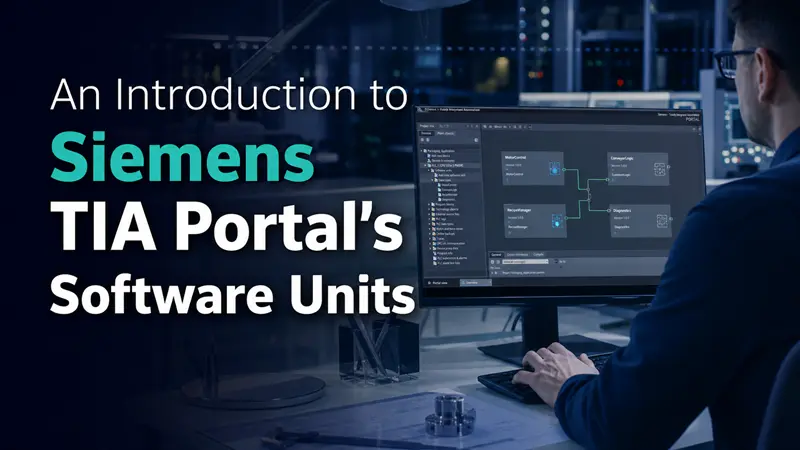Collapse the Packaging_Application project node
Viewport: 800px width, 450px height.
(x=421, y=151)
